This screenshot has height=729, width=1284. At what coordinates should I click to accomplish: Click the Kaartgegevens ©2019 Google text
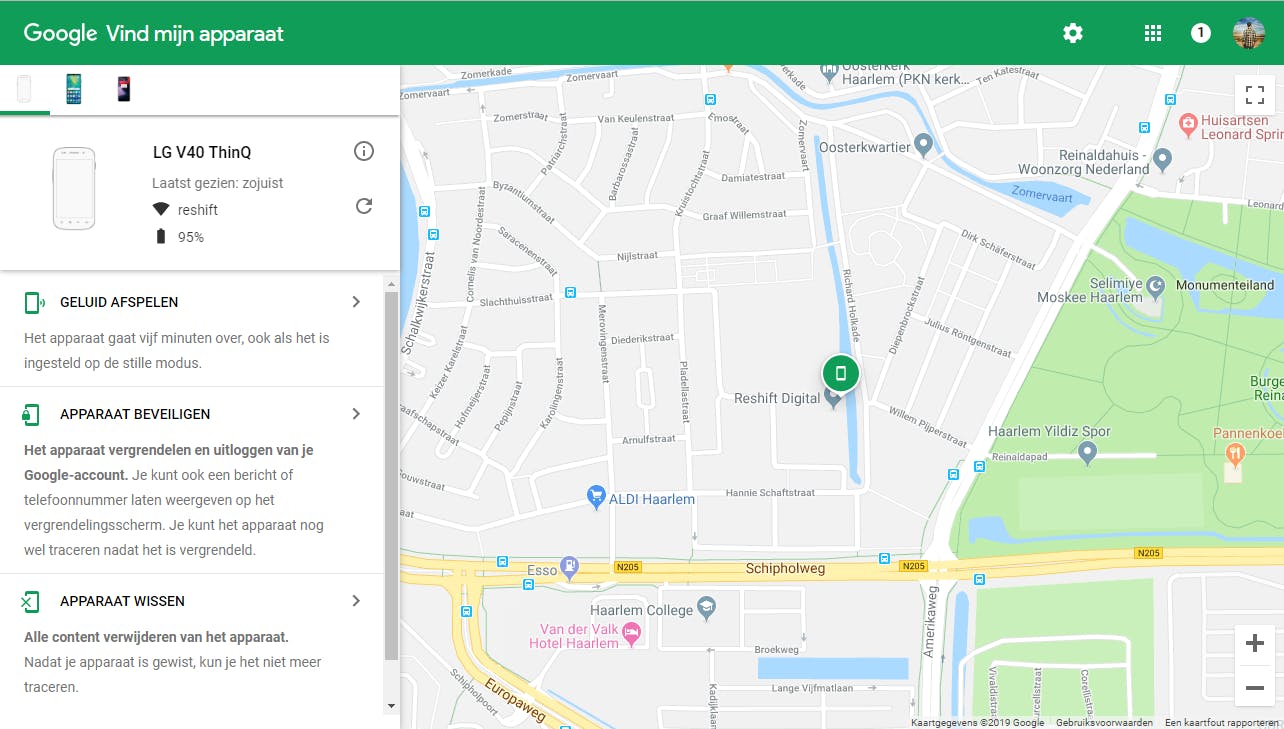[x=977, y=722]
